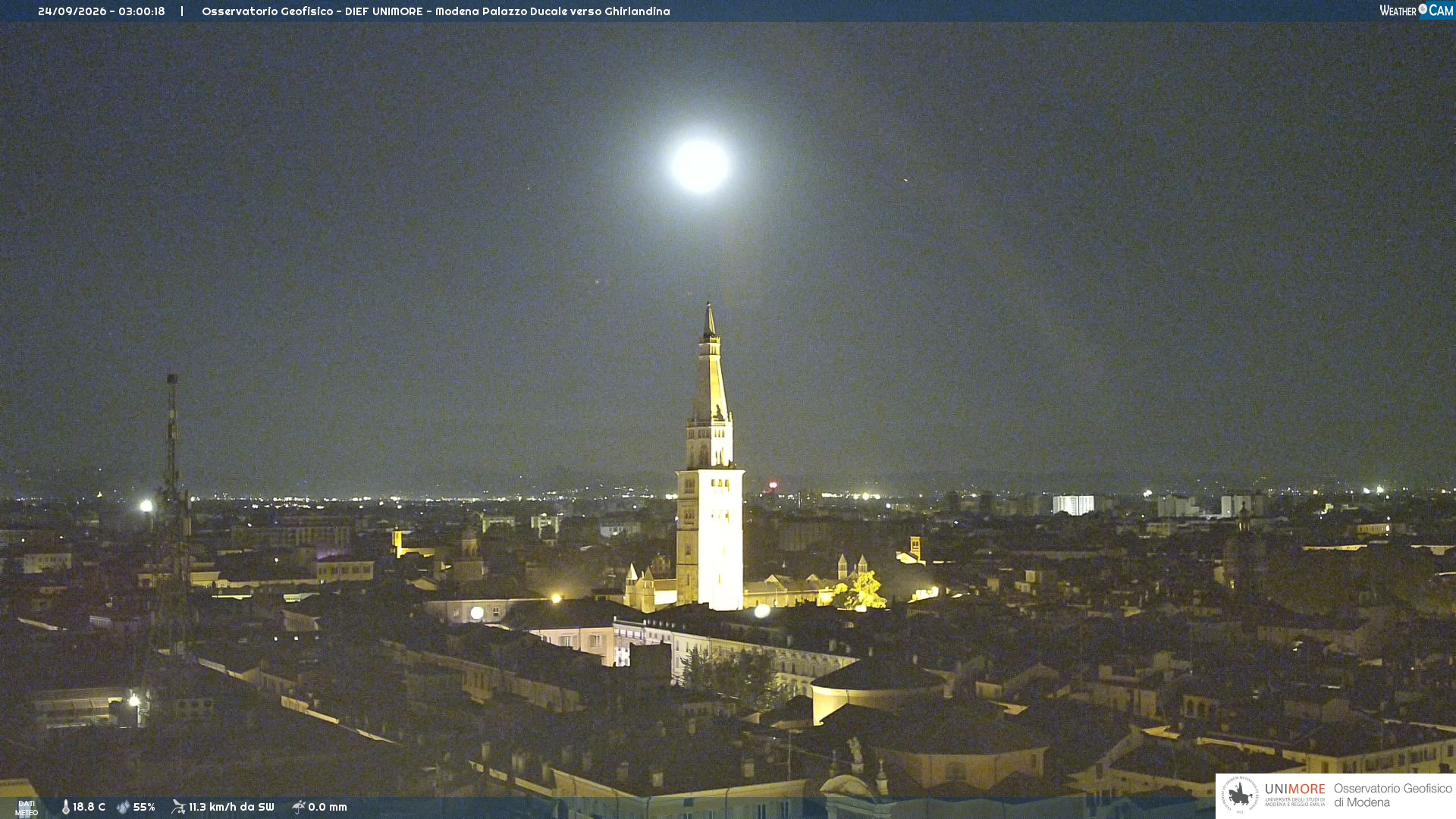The width and height of the screenshot is (1456, 819).
Task: Click the thermometer temperature icon
Action: tap(65, 807)
